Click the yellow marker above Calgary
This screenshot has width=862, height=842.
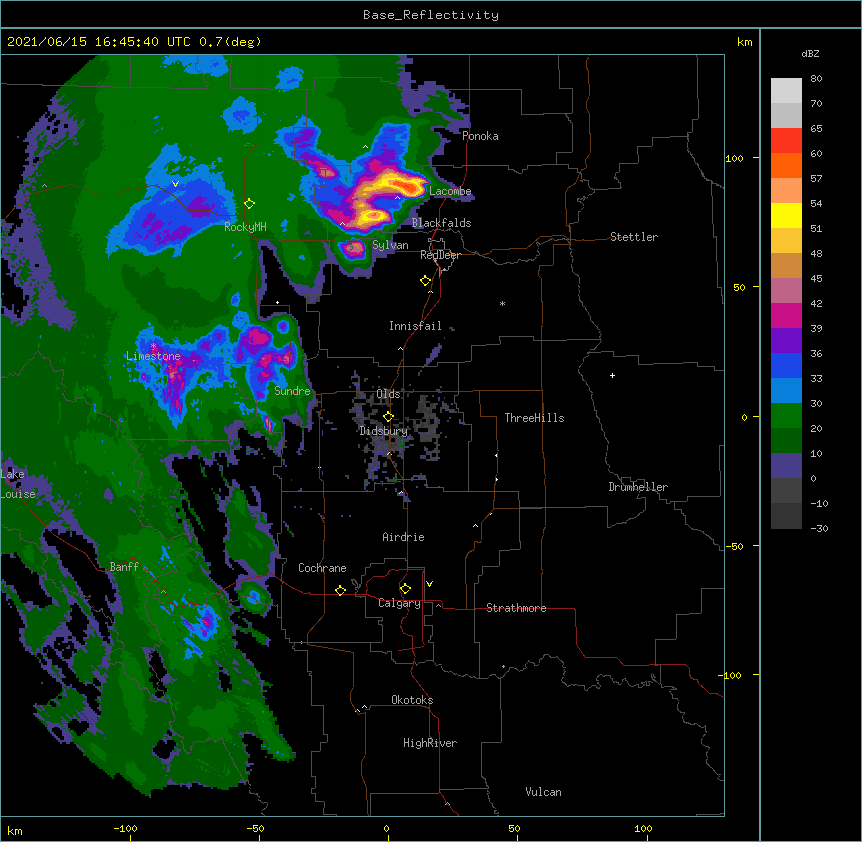(x=405, y=589)
